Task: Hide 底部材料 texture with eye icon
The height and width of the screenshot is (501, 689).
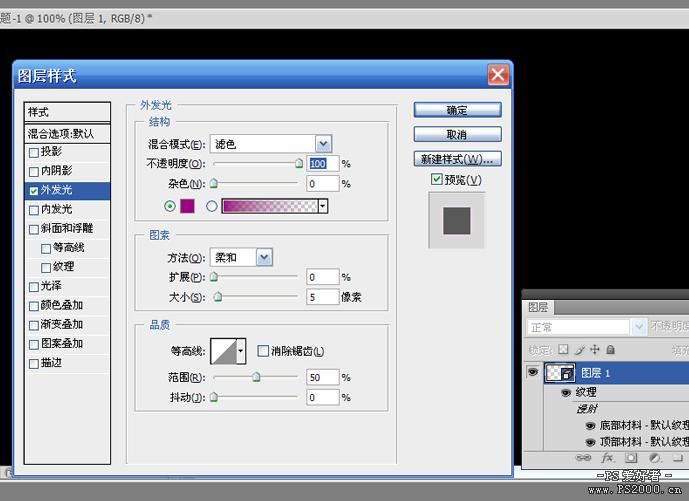Action: coord(591,425)
